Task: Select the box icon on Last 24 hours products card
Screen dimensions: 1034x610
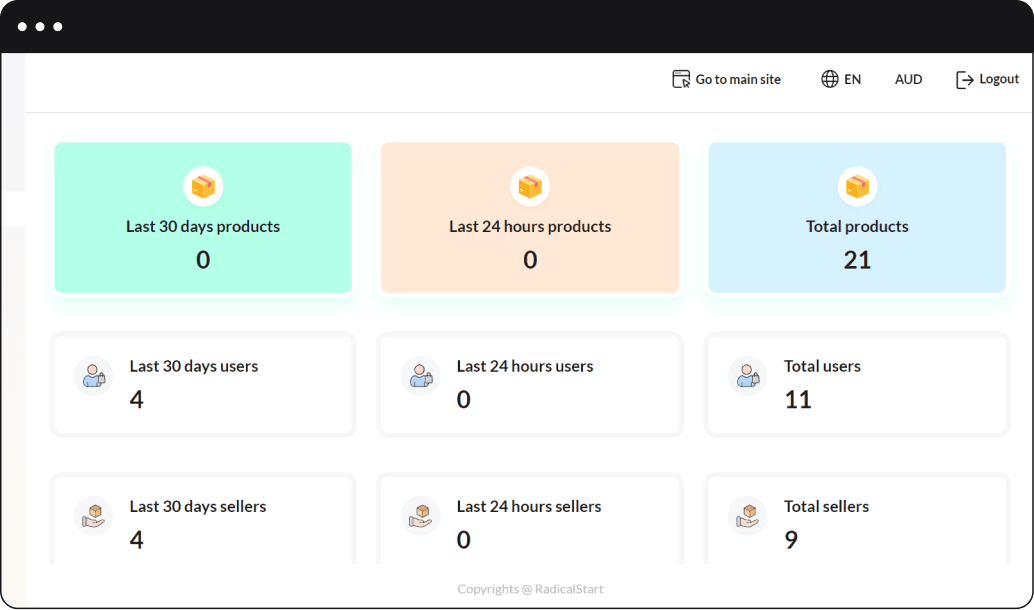Action: [x=530, y=186]
